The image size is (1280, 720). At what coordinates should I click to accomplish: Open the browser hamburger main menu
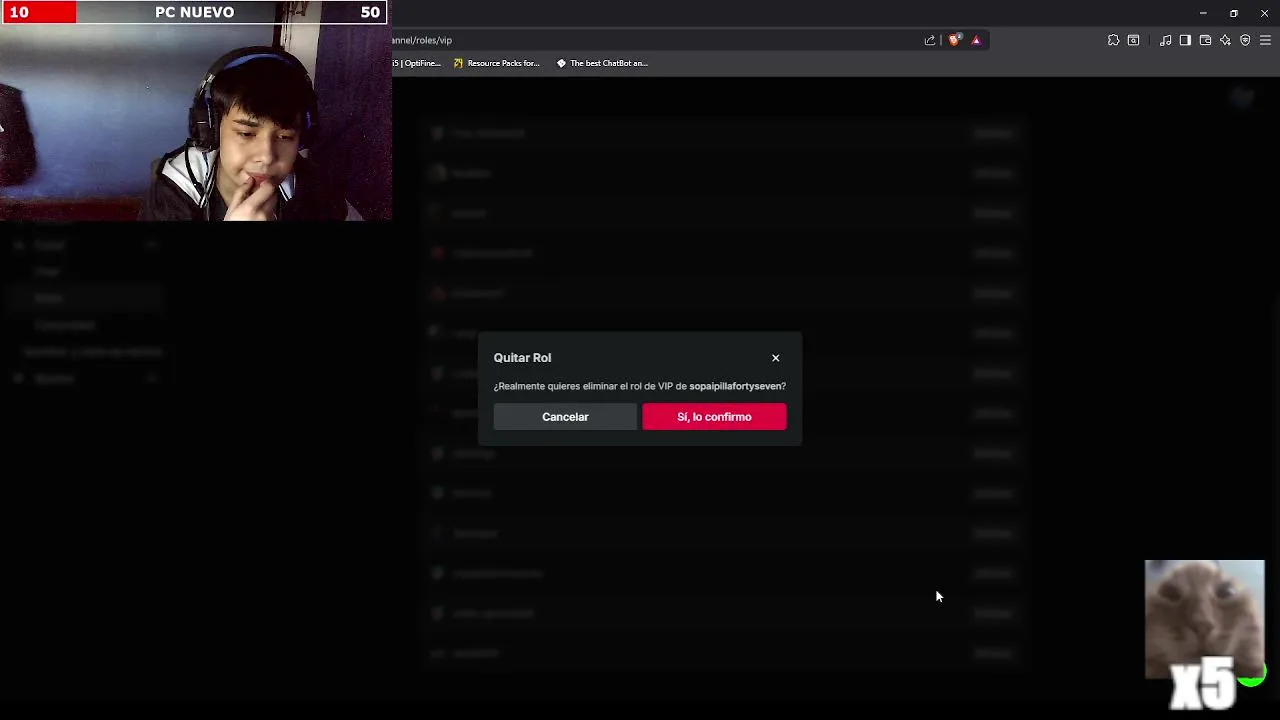click(x=1265, y=40)
